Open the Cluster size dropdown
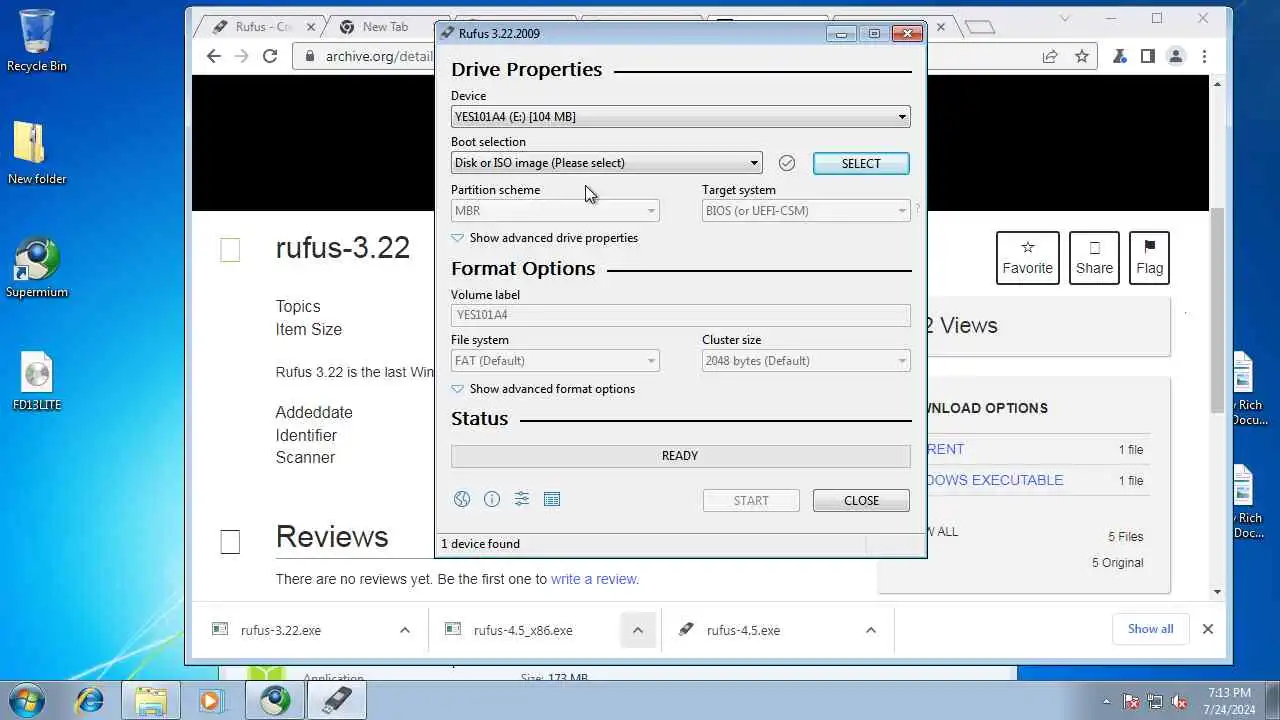 (806, 361)
